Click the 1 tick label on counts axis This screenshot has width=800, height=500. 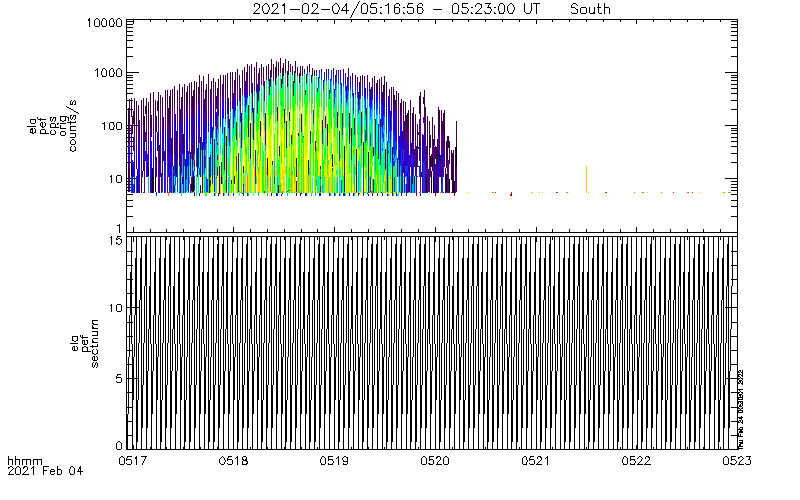pyautogui.click(x=119, y=229)
